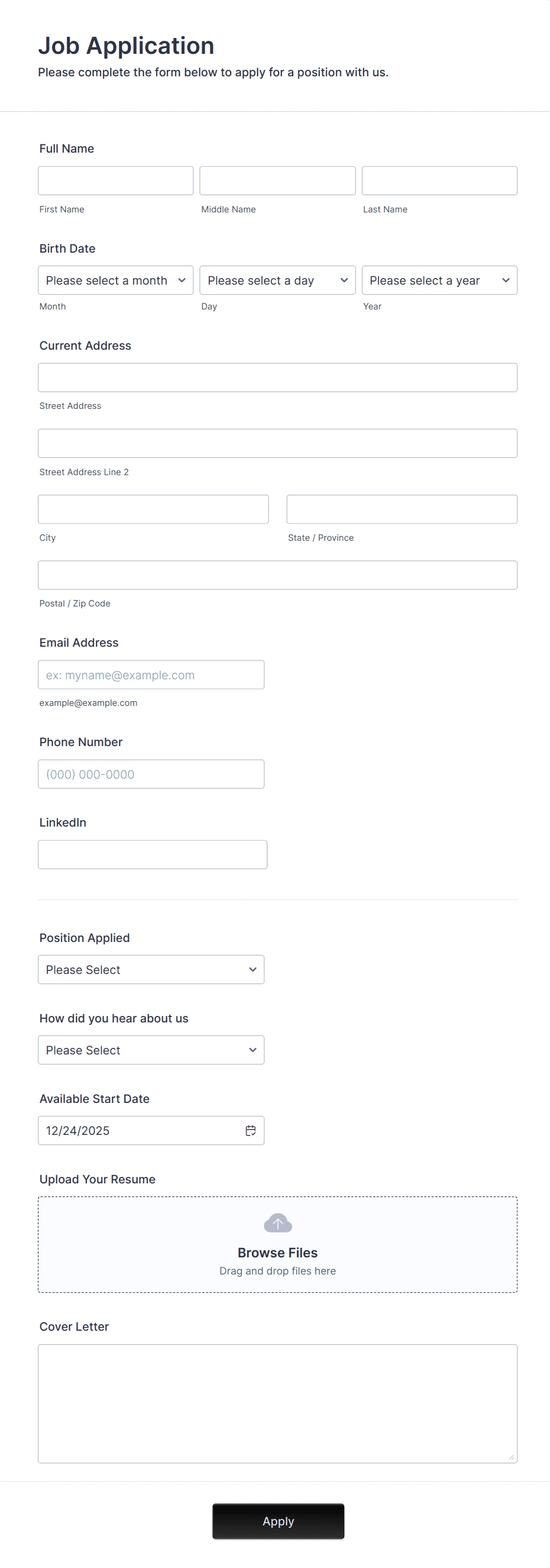Click the chevron on the Month dropdown
Image resolution: width=550 pixels, height=1568 pixels.
182,280
